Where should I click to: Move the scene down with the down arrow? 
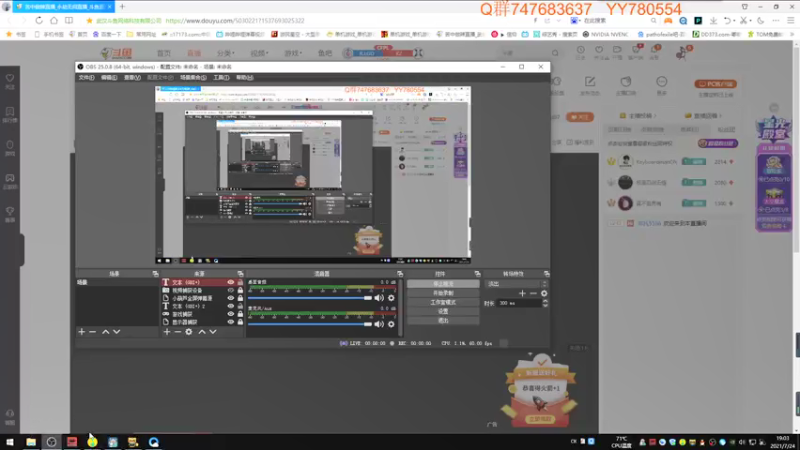(x=116, y=332)
